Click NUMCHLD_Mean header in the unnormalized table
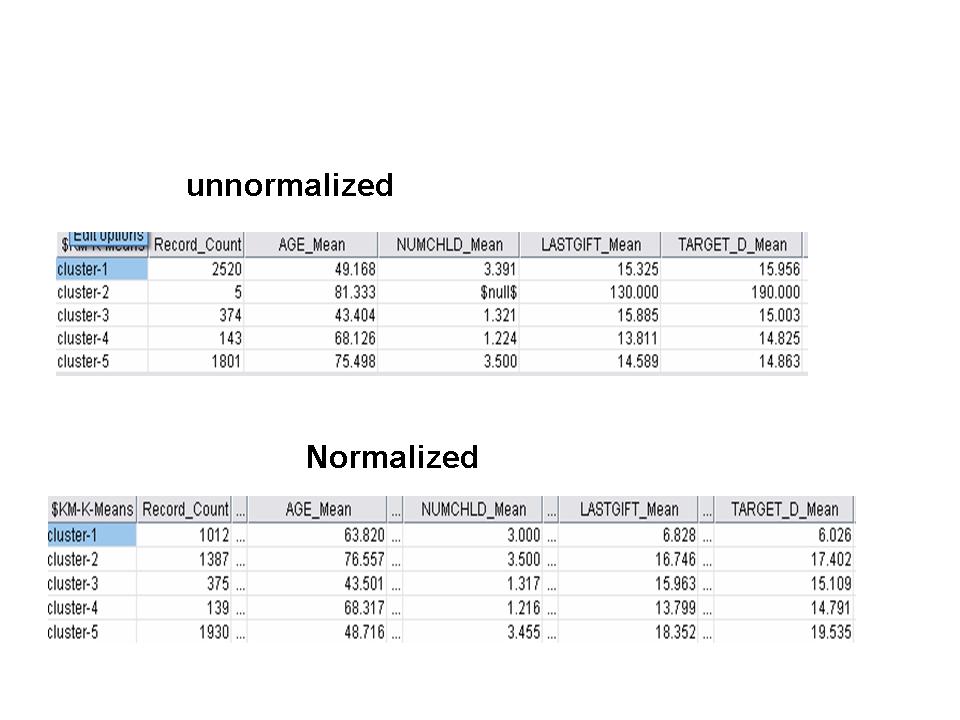The height and width of the screenshot is (720, 960). 449,245
